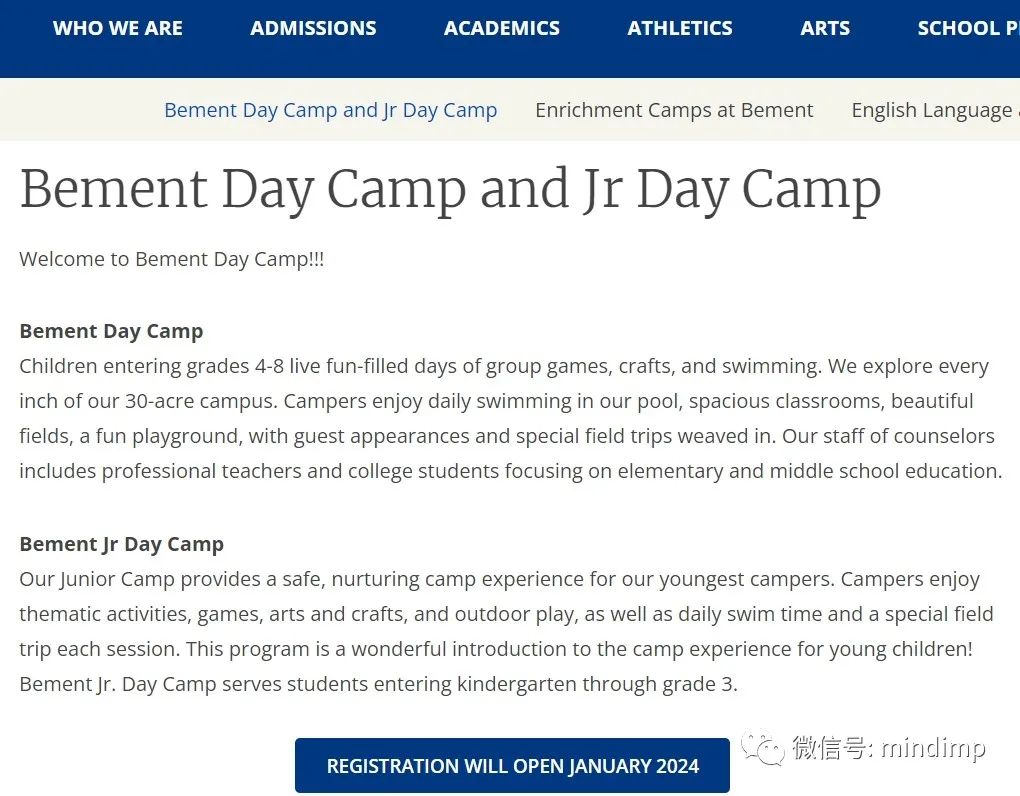Select ACADEMICS in the navigation bar
The width and height of the screenshot is (1020, 796).
(x=502, y=28)
